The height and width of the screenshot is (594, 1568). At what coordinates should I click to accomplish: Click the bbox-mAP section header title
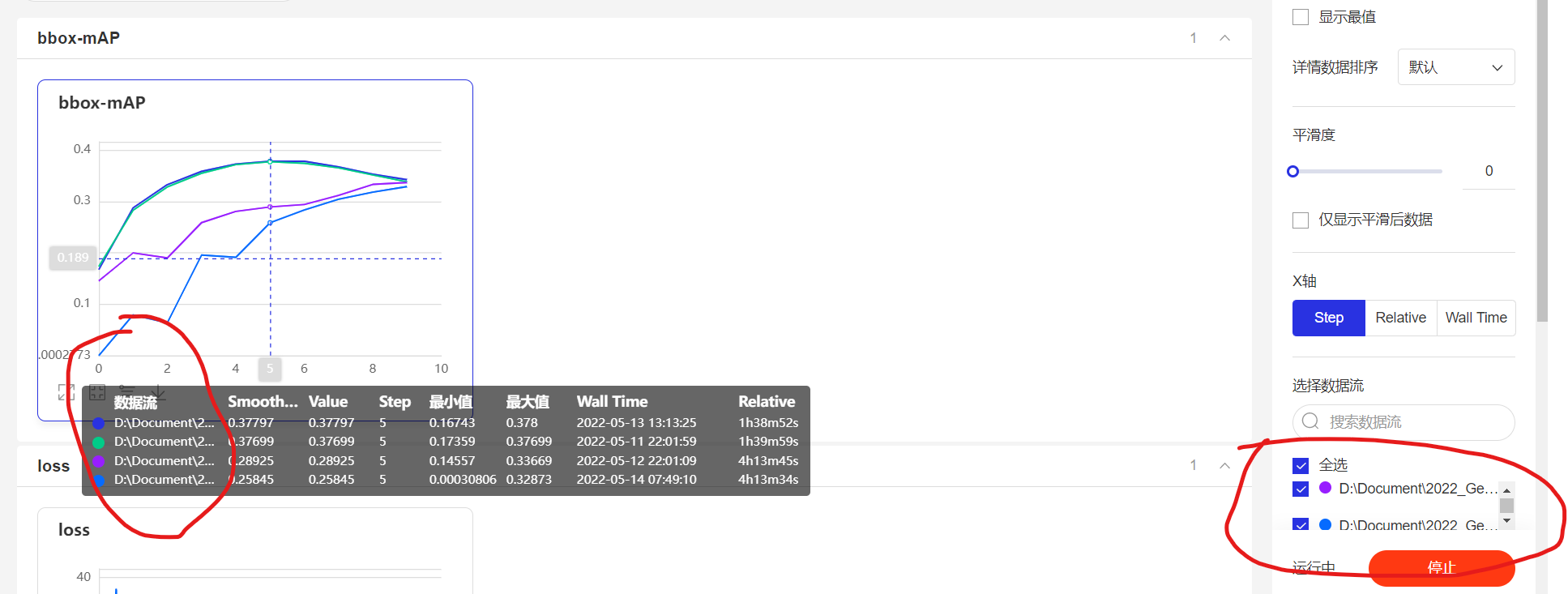pyautogui.click(x=79, y=38)
